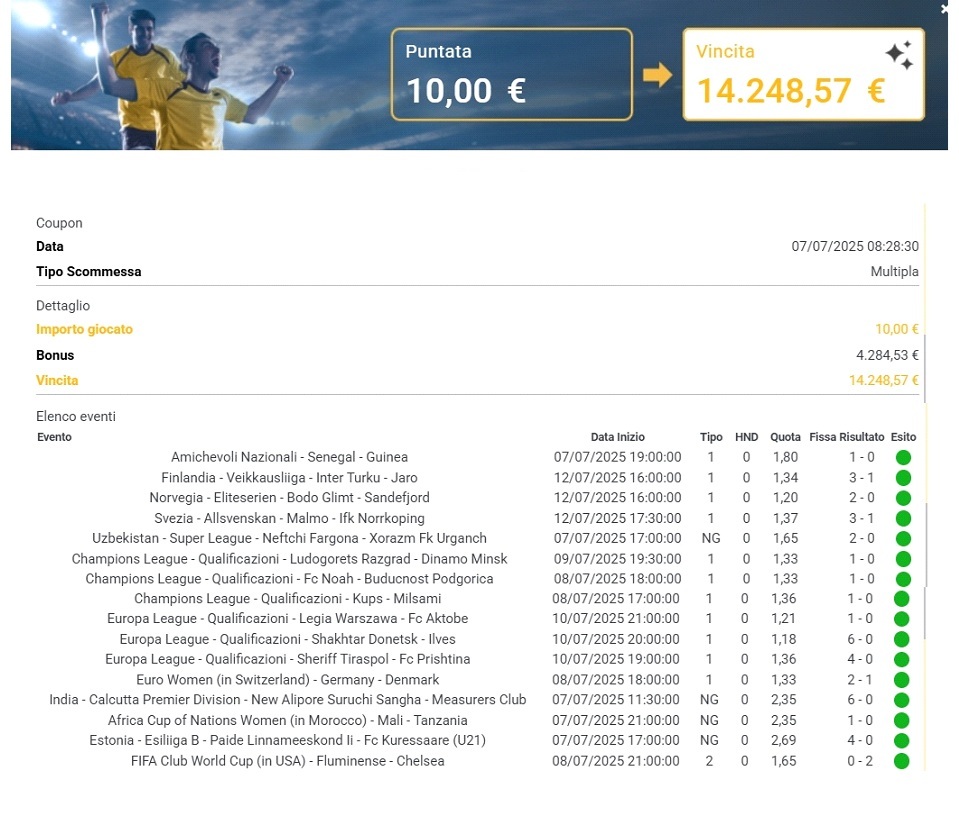
Task: Click quota 1,80 for Senegal - Guinea
Action: click(x=785, y=457)
